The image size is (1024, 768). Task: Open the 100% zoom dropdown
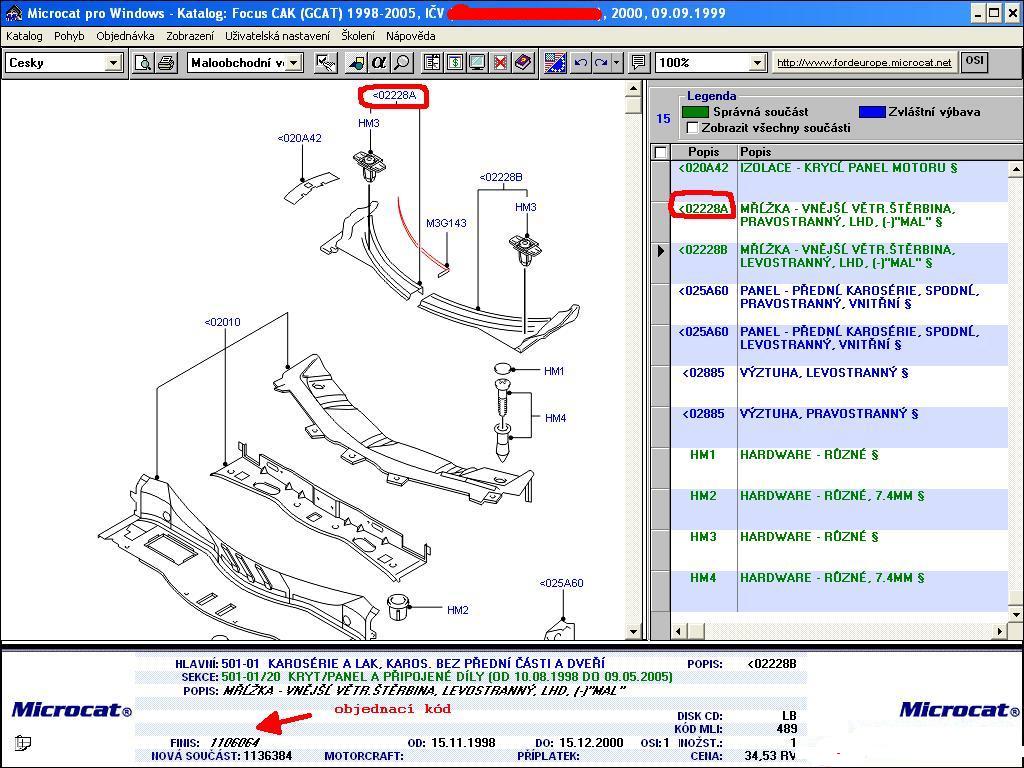[757, 63]
